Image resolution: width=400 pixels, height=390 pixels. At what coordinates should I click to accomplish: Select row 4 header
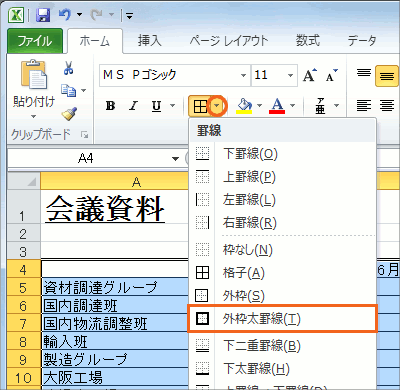[x=24, y=270]
